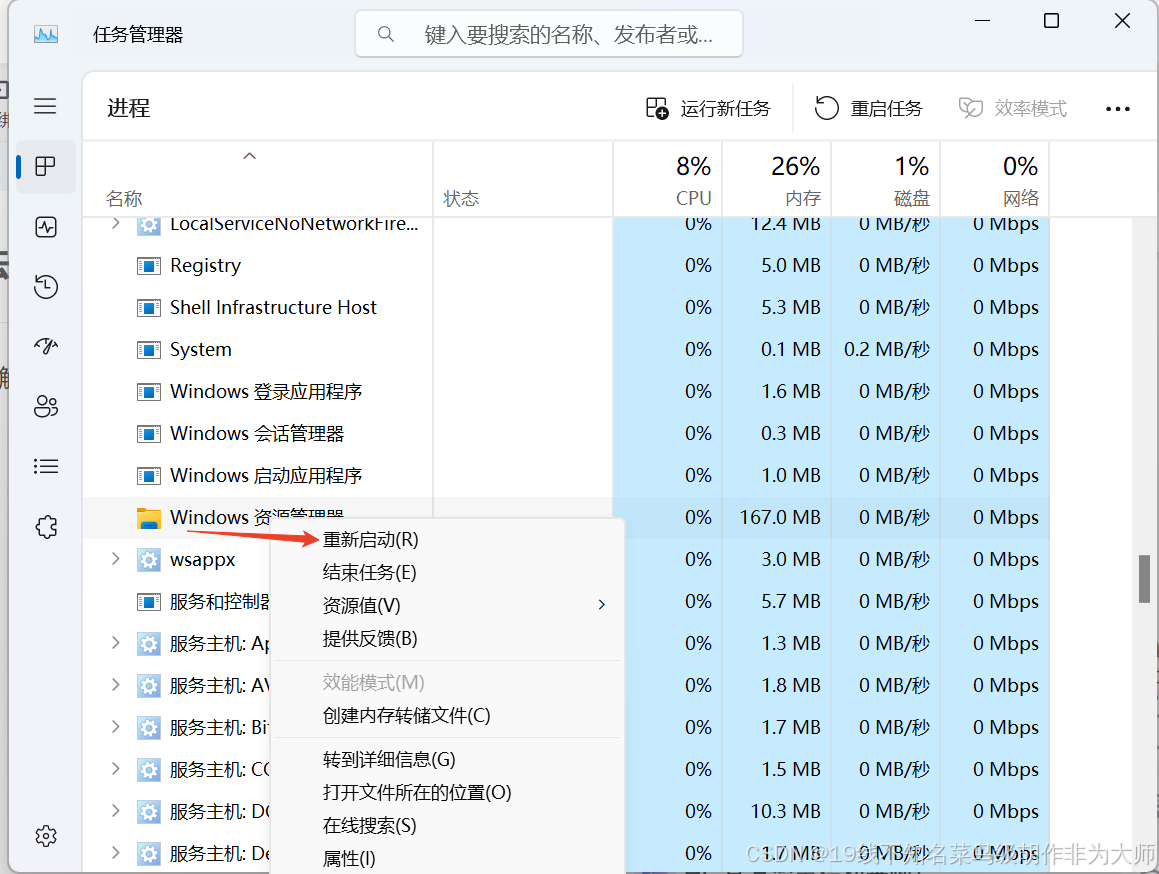Sort by the 网络 column header
This screenshot has height=874, width=1159.
[995, 180]
